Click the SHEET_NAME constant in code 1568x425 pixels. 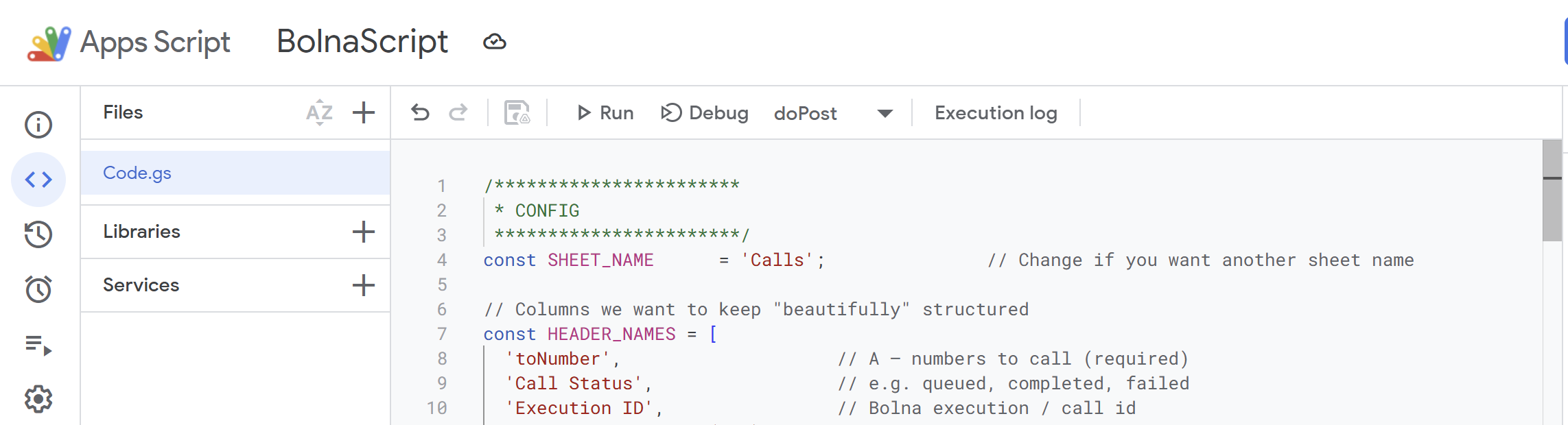(600, 260)
